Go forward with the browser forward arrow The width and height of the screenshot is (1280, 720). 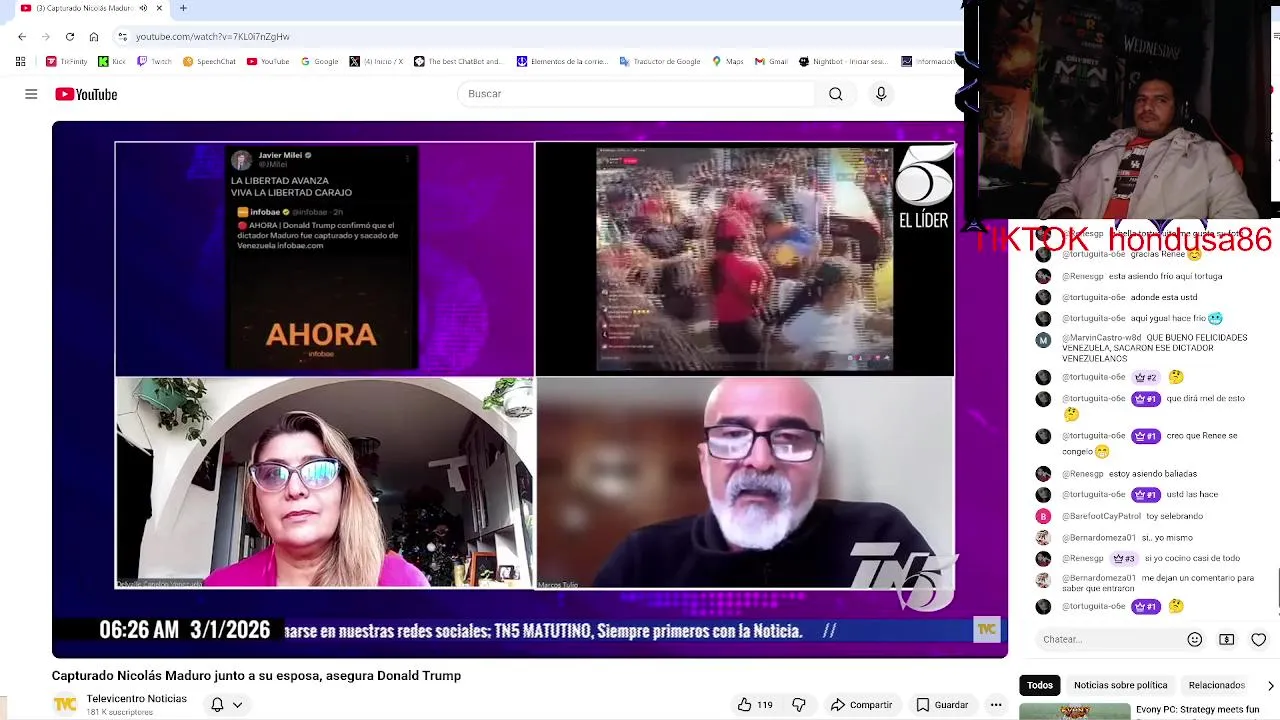click(x=46, y=37)
